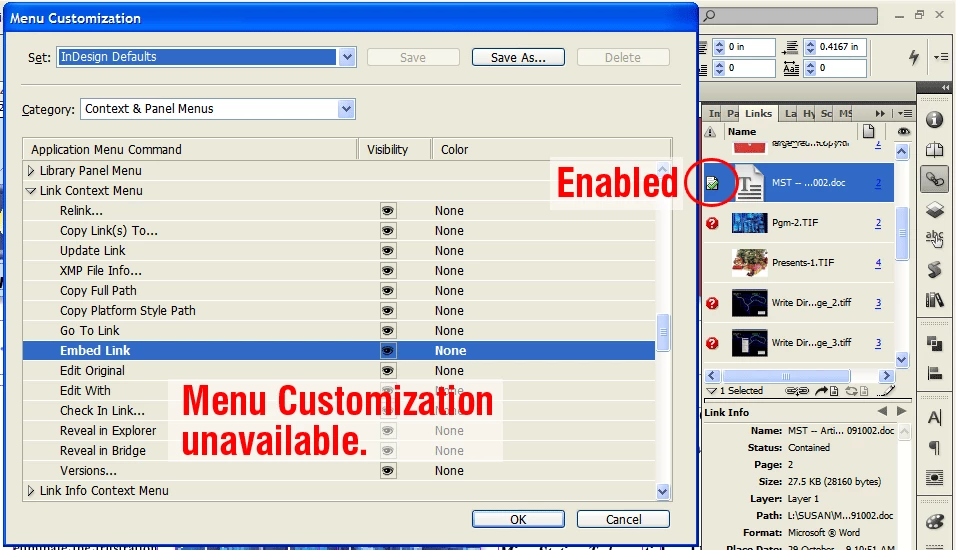Screen dimensions: 956x550
Task: Toggle visibility eye for Copy Link(s) To...
Action: [x=388, y=230]
